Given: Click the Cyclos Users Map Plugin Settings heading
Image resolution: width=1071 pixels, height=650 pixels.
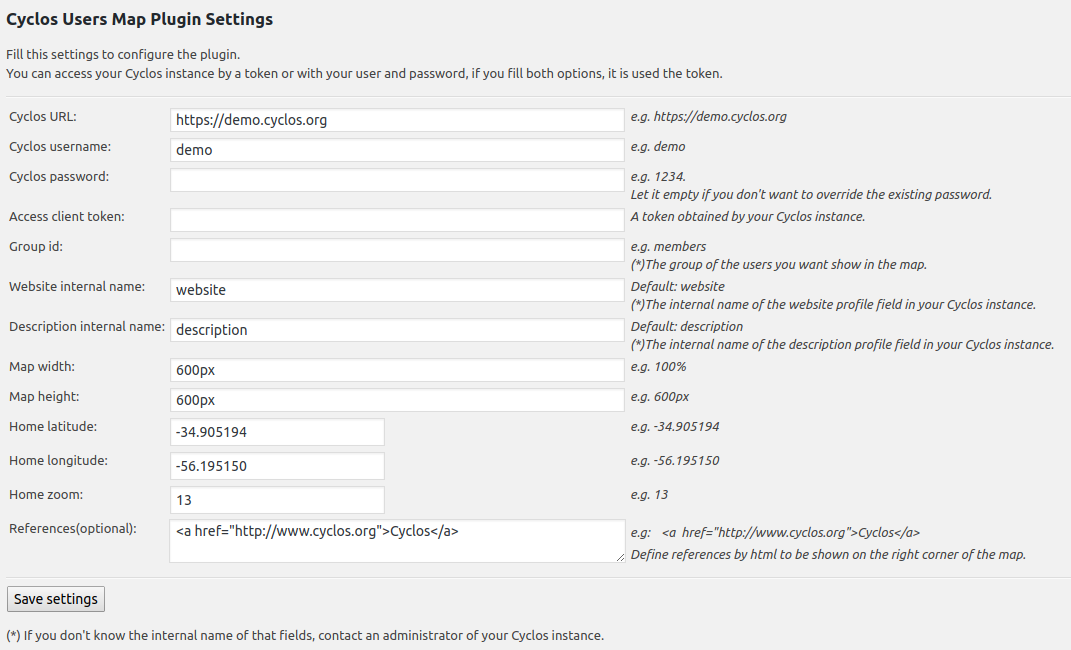Looking at the screenshot, I should pyautogui.click(x=139, y=19).
